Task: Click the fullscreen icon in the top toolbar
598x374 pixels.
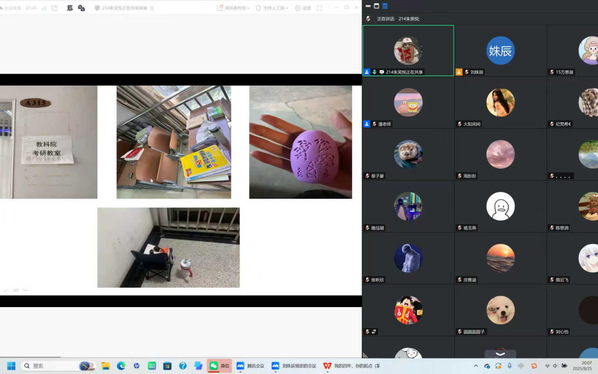Action: 319,8
